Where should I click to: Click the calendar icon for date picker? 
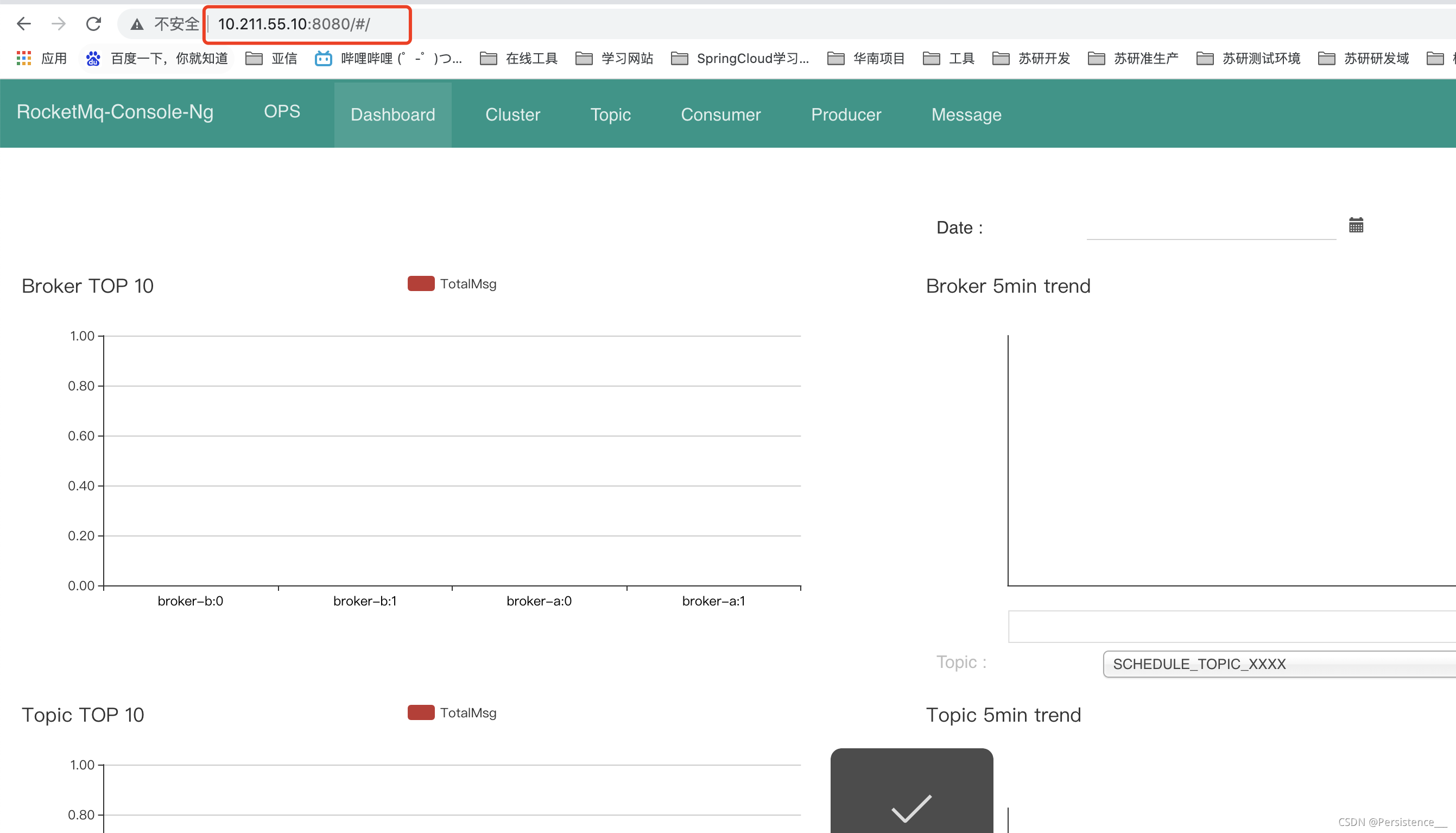1356,224
